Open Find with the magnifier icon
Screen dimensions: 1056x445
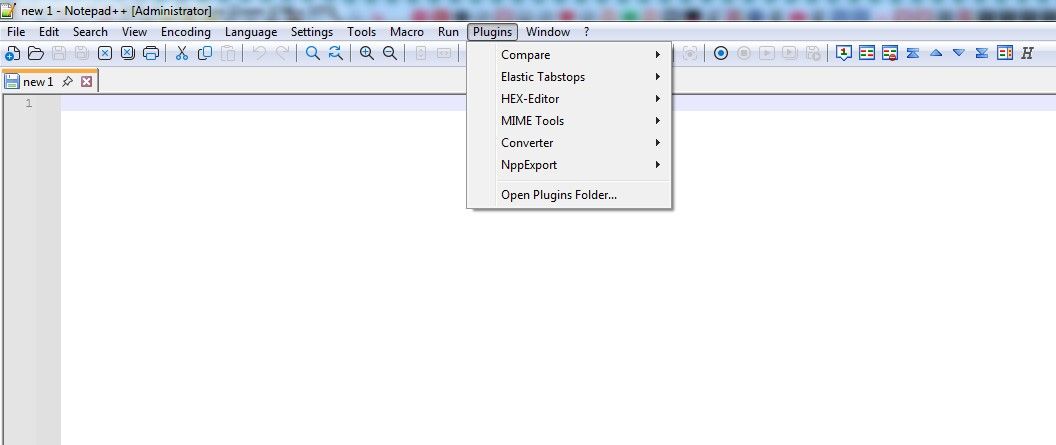point(312,54)
